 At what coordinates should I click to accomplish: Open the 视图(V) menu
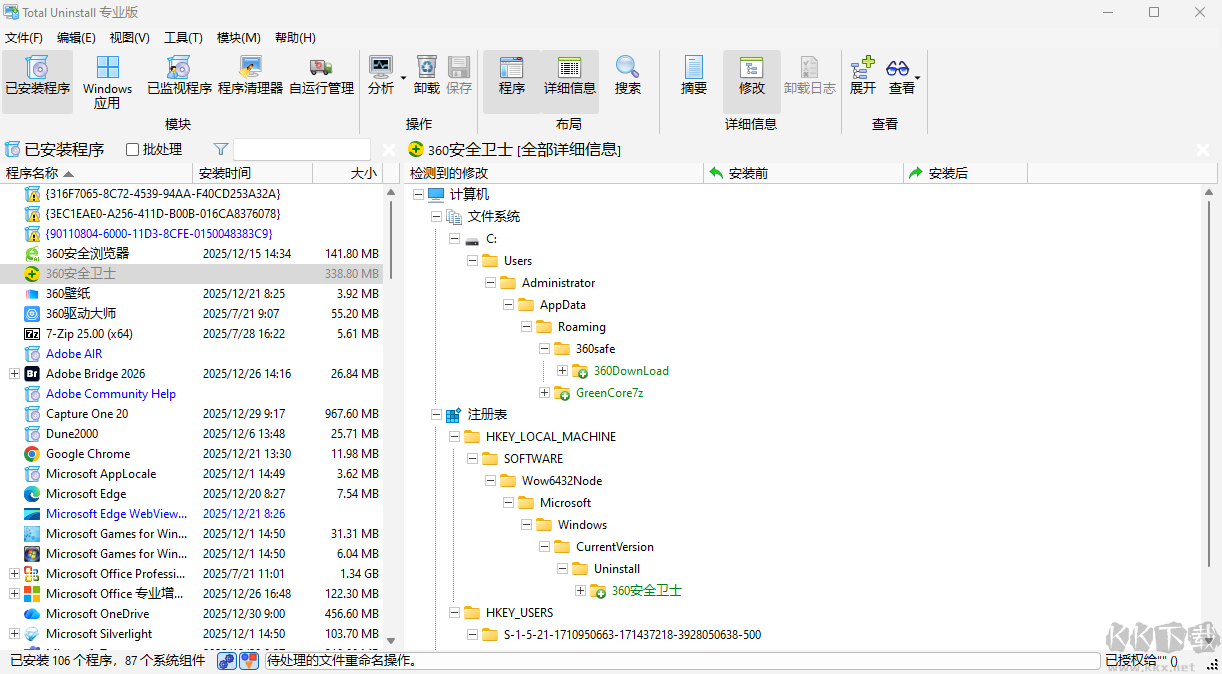pyautogui.click(x=130, y=38)
